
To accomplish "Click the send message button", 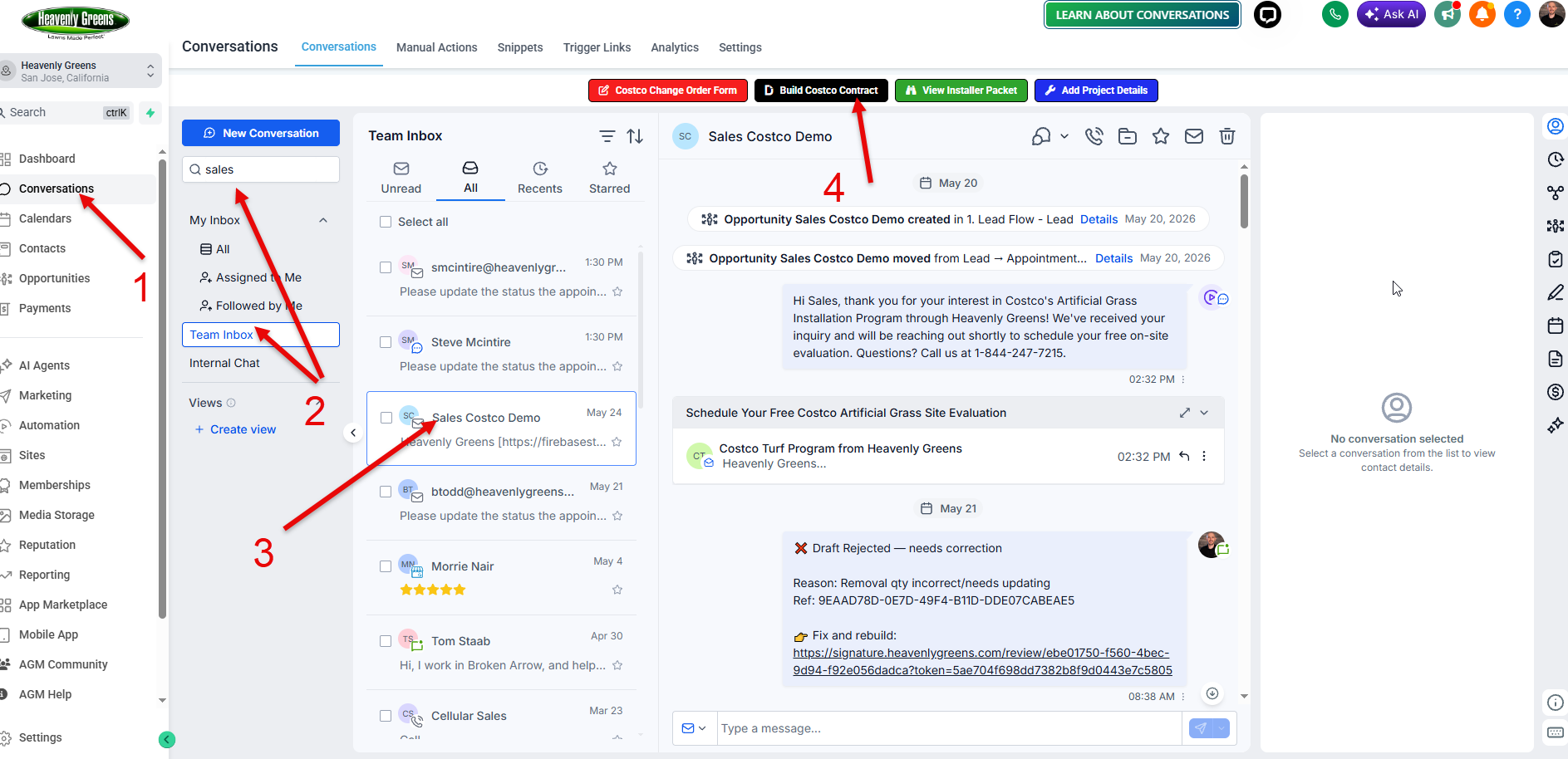I will pos(1201,728).
